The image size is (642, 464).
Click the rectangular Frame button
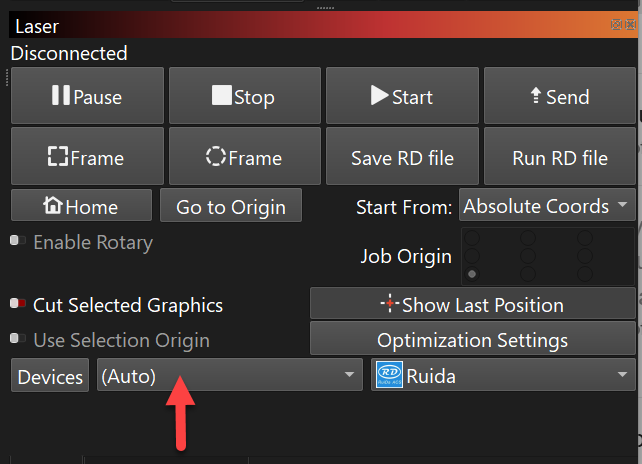pyautogui.click(x=86, y=157)
